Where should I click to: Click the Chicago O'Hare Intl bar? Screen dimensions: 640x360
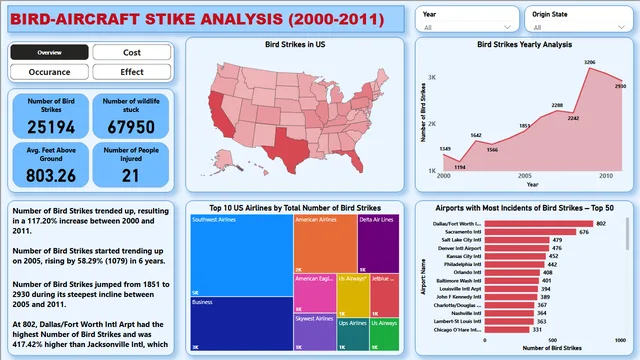click(x=507, y=329)
